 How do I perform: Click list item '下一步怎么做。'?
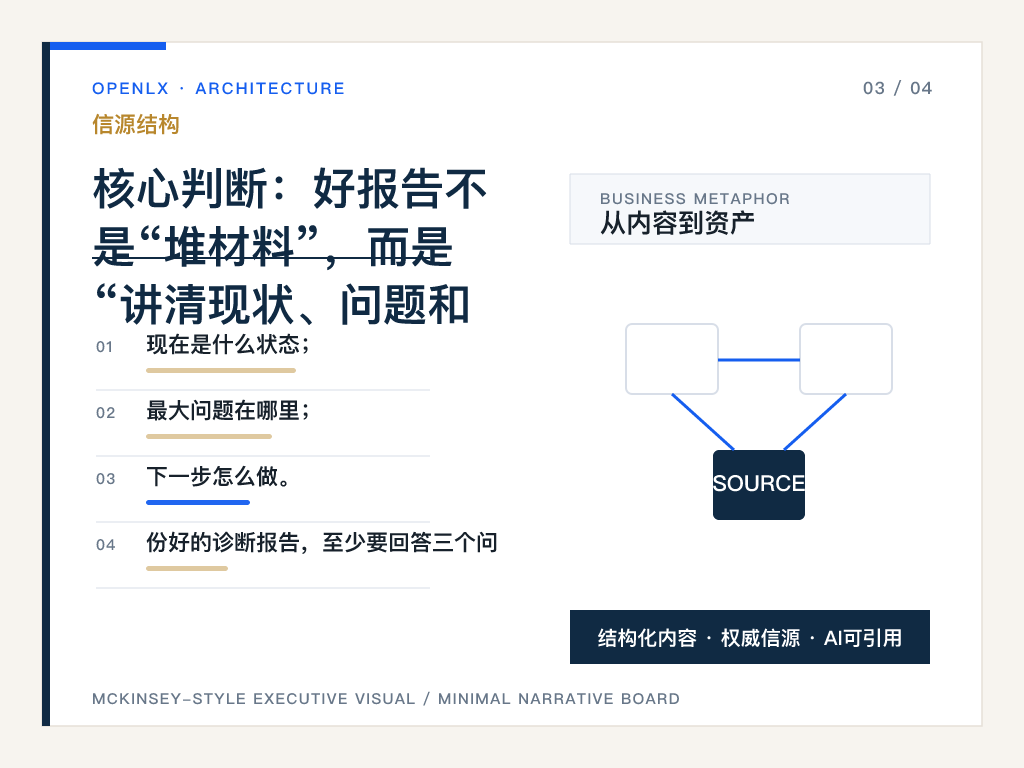coord(218,477)
